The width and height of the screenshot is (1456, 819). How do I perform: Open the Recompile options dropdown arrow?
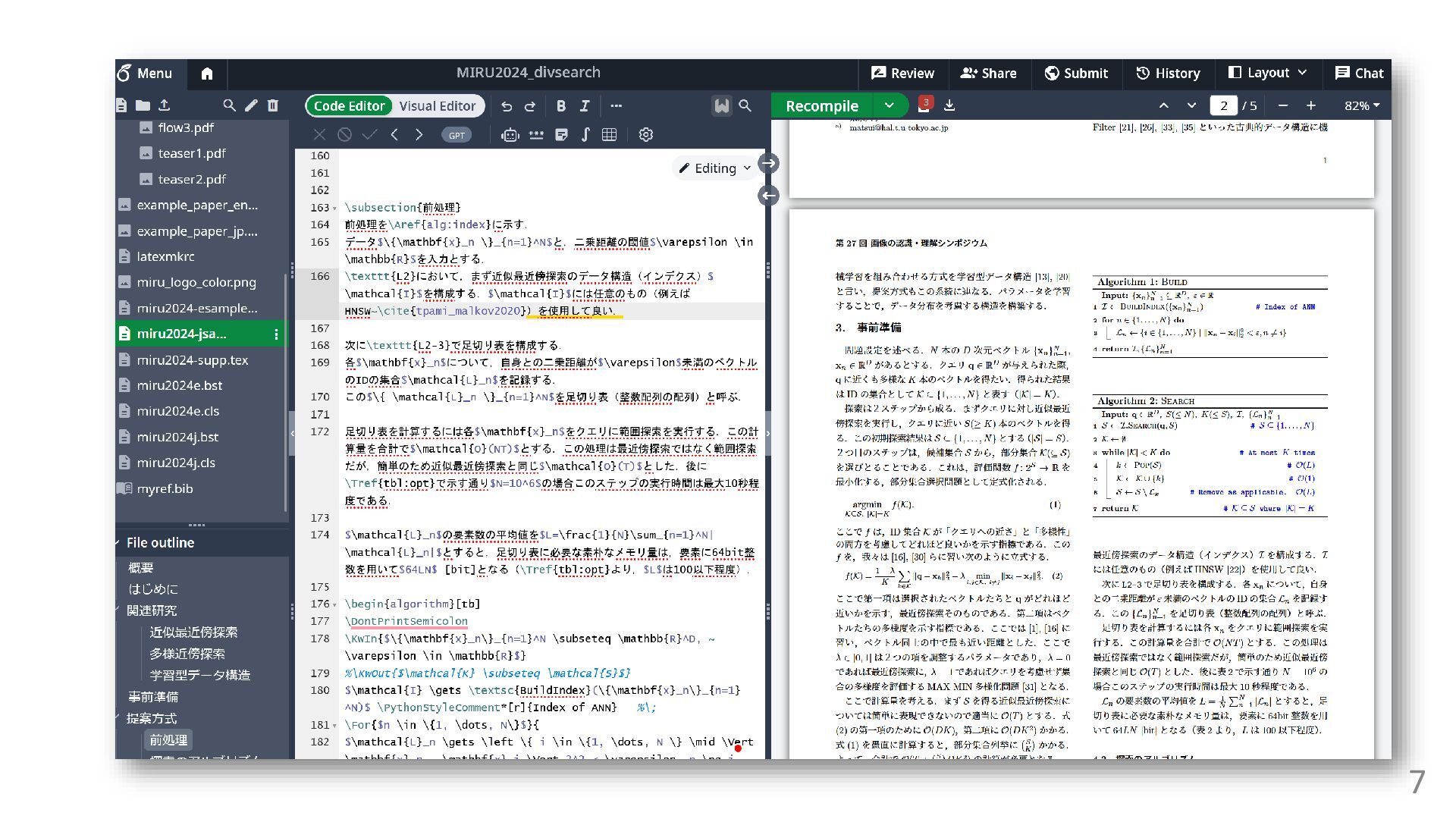point(890,106)
